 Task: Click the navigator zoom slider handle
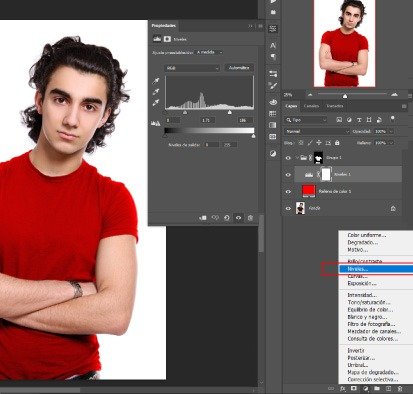click(345, 96)
